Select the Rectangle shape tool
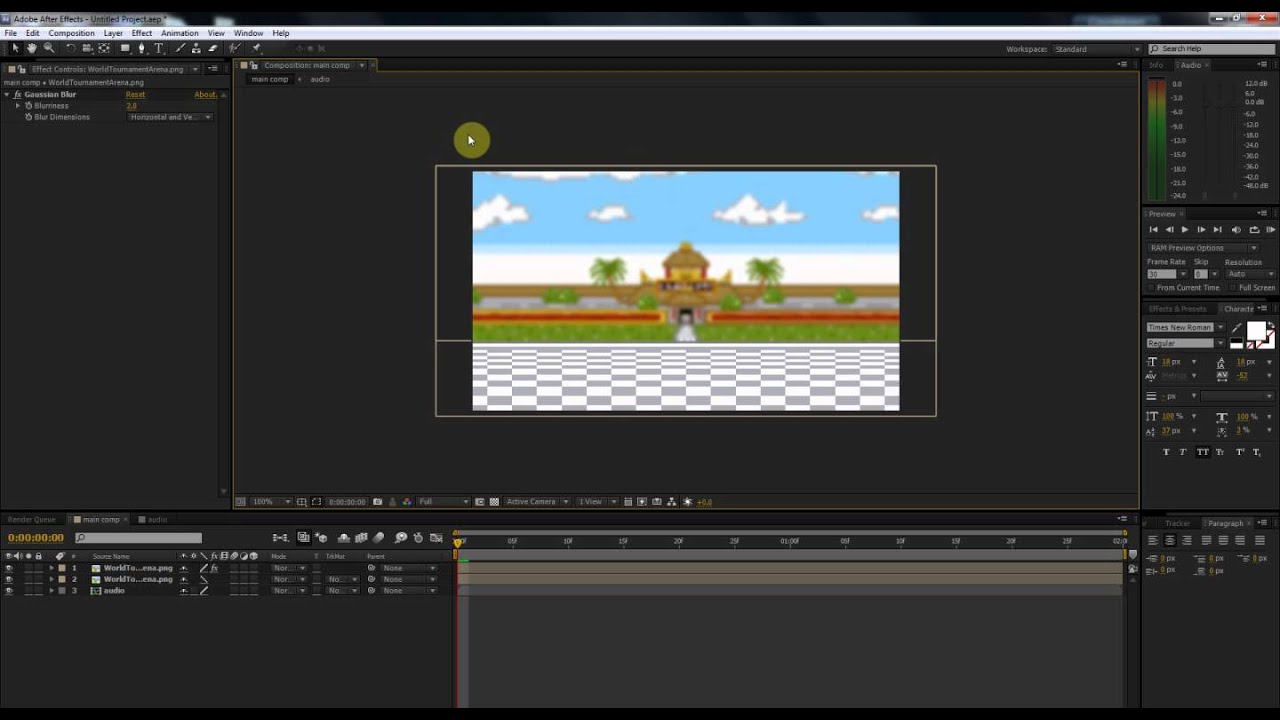This screenshot has width=1280, height=720. 125,48
